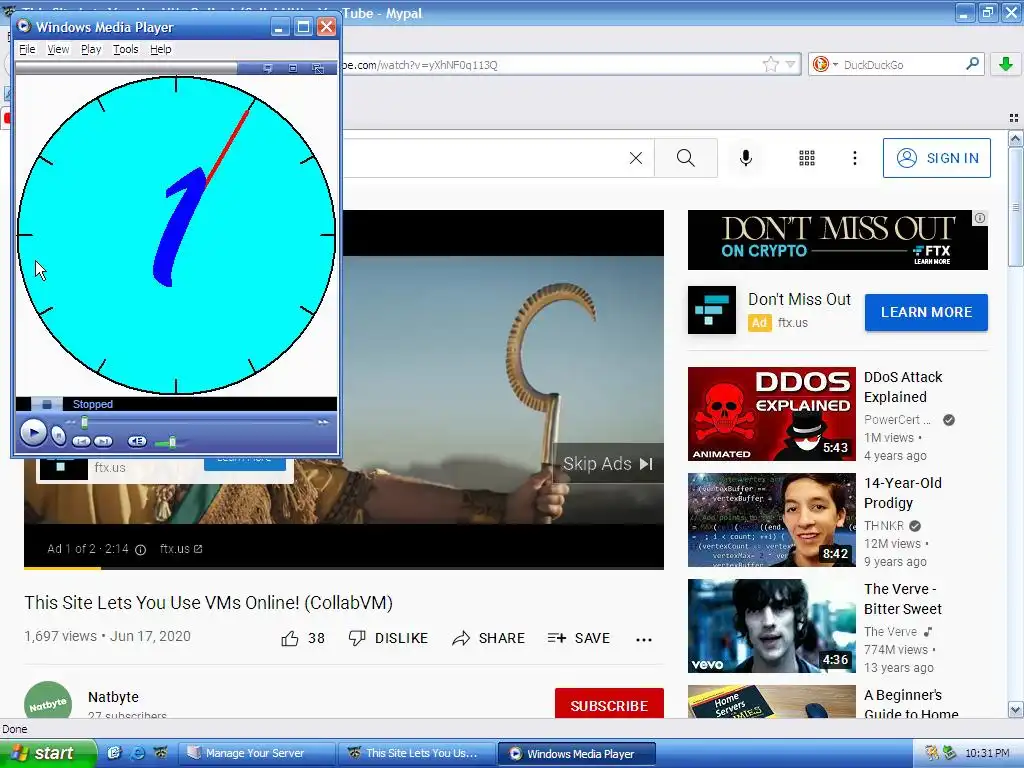Viewport: 1024px width, 768px height.
Task: Open the Tools menu in Media Player
Action: pyautogui.click(x=125, y=49)
